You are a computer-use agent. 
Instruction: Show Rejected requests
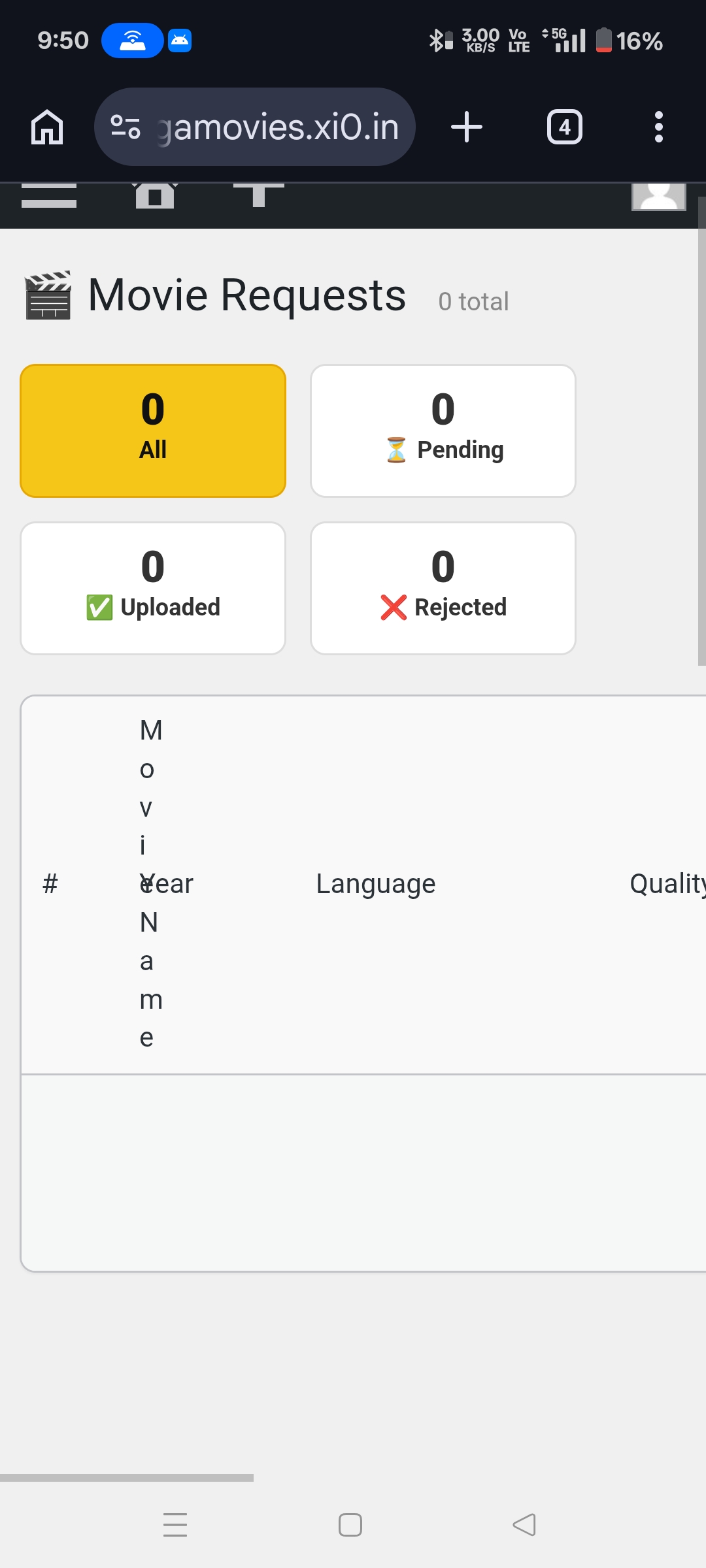tap(443, 588)
